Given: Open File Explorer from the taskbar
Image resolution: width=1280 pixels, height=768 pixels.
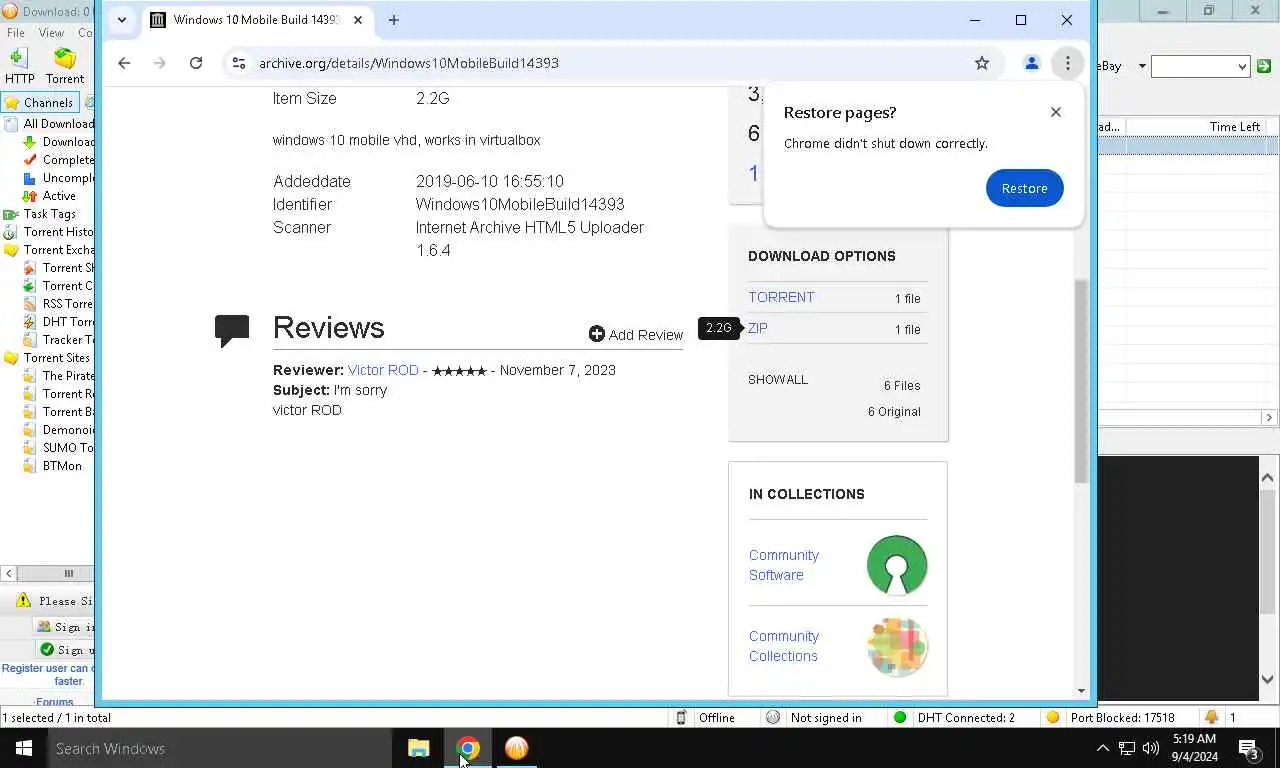Looking at the screenshot, I should pyautogui.click(x=418, y=748).
